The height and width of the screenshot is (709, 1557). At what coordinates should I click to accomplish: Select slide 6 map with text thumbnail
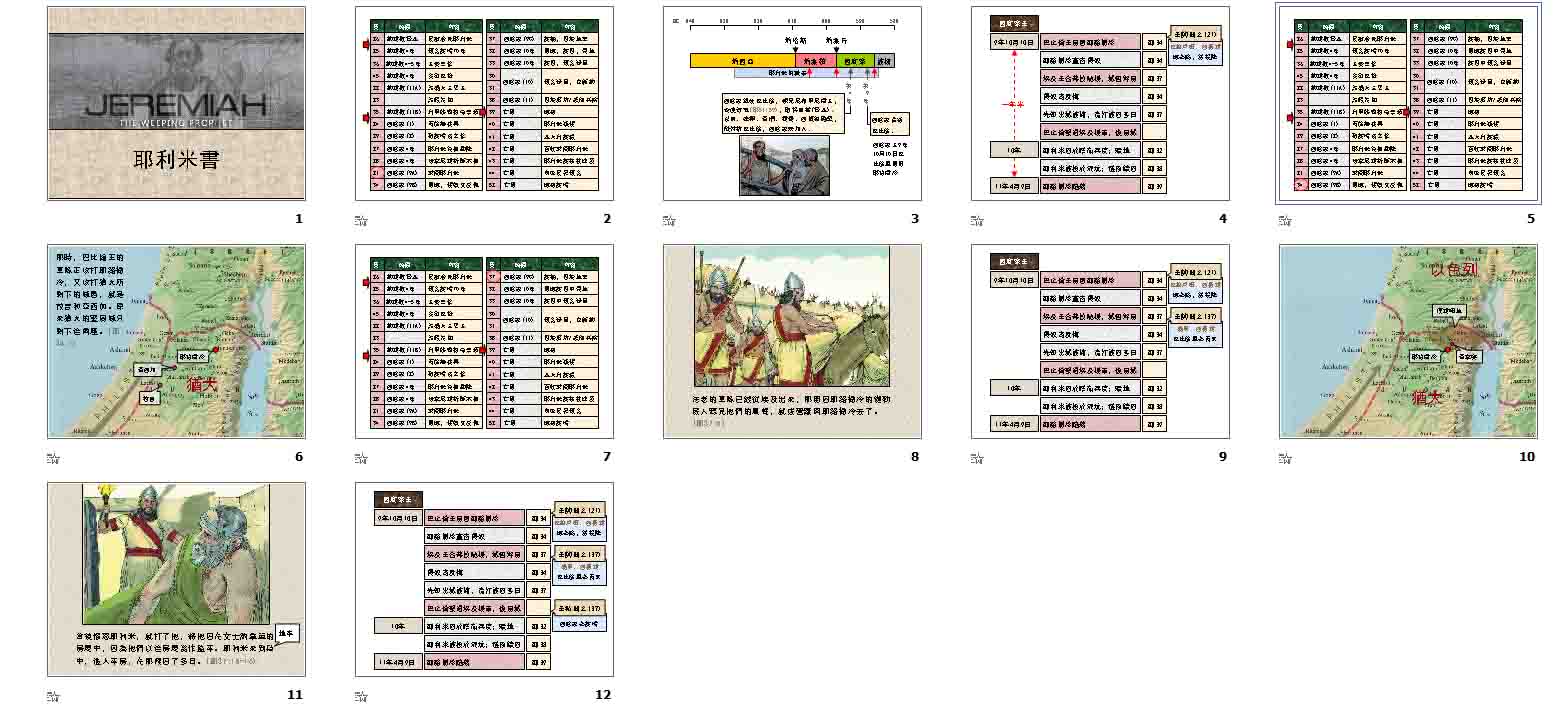point(176,341)
